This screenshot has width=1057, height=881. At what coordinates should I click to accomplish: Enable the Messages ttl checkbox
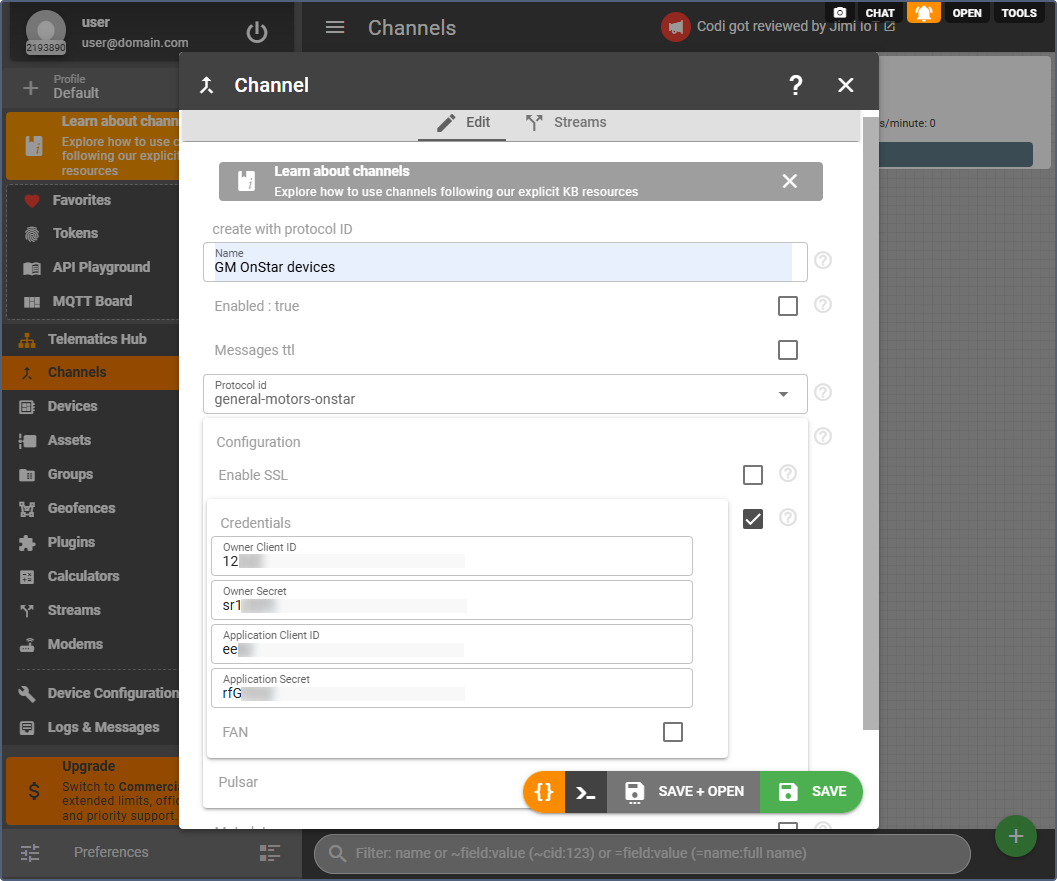click(x=788, y=350)
